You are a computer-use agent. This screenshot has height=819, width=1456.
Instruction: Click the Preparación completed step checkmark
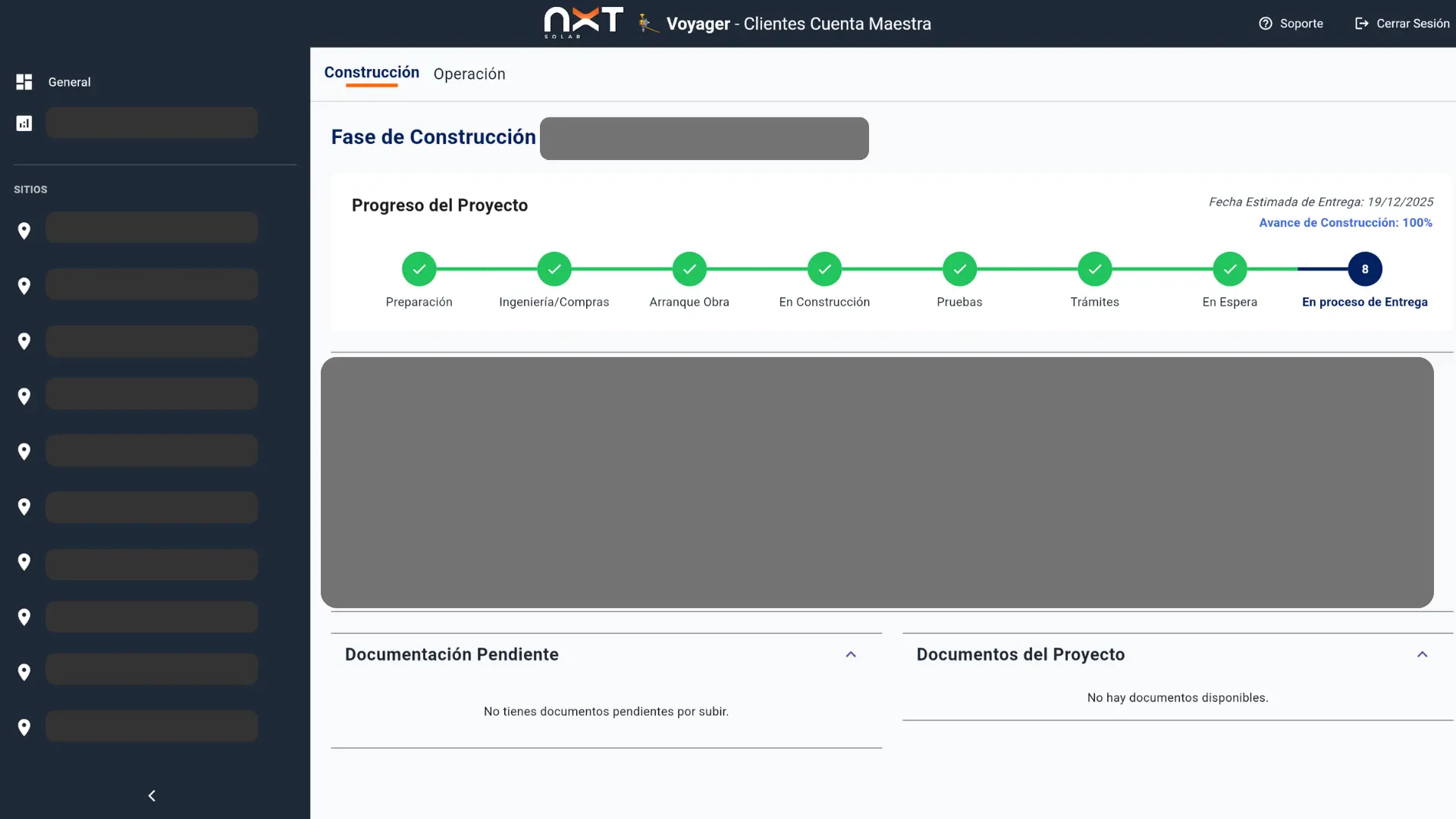pyautogui.click(x=419, y=269)
